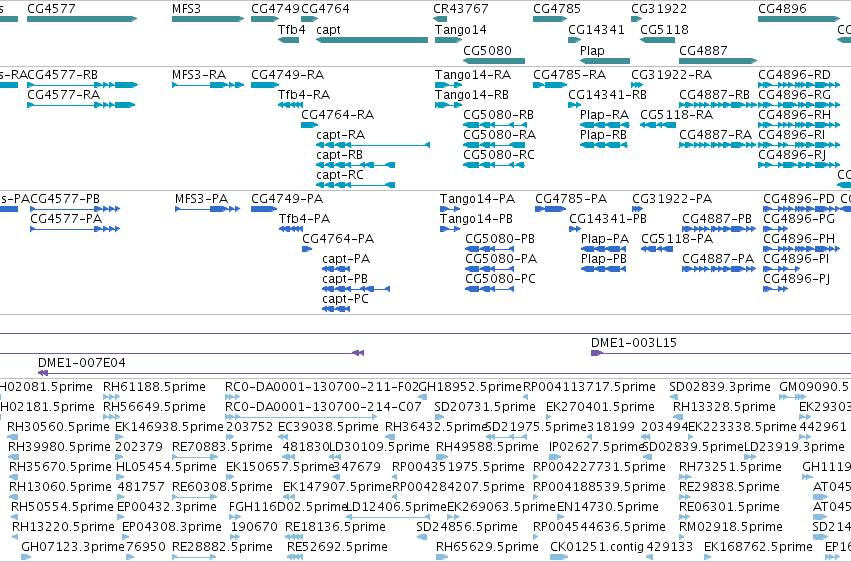Click the RH61188.5prime EST label
This screenshot has width=851, height=562.
click(x=154, y=387)
